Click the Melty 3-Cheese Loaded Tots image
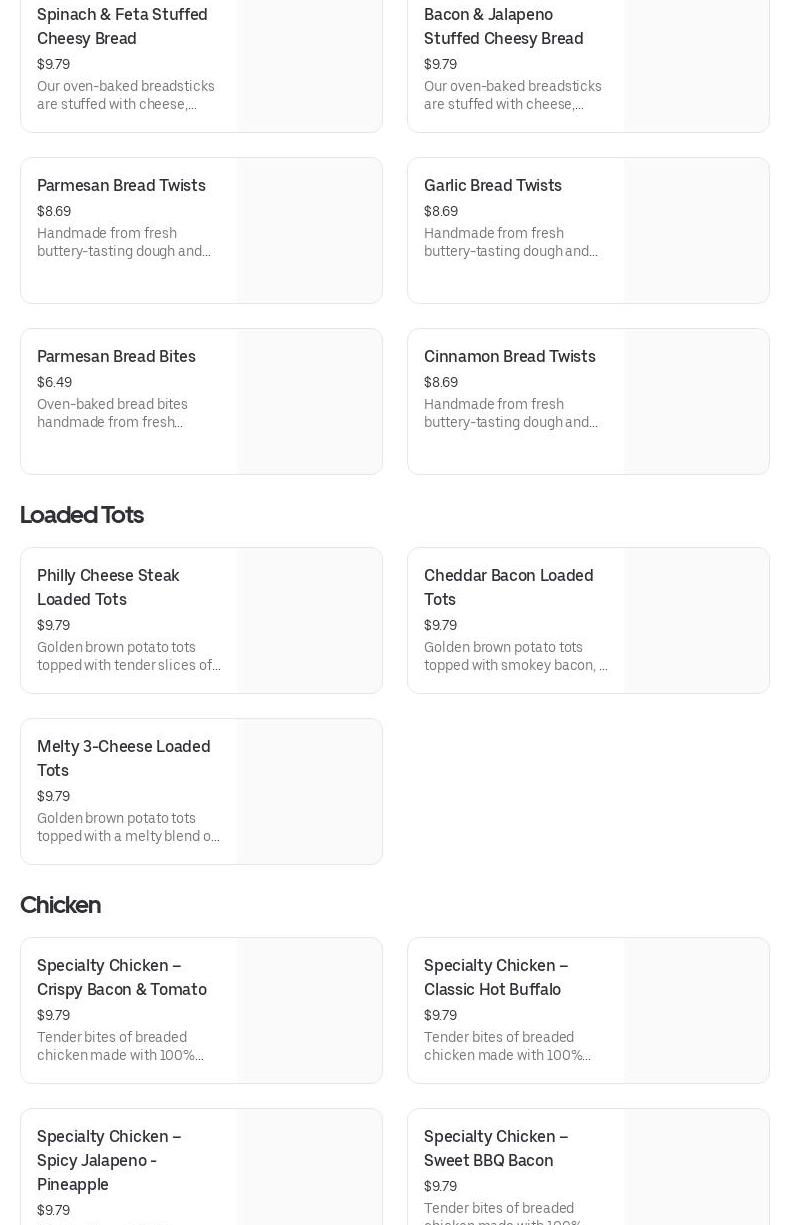 point(309,792)
